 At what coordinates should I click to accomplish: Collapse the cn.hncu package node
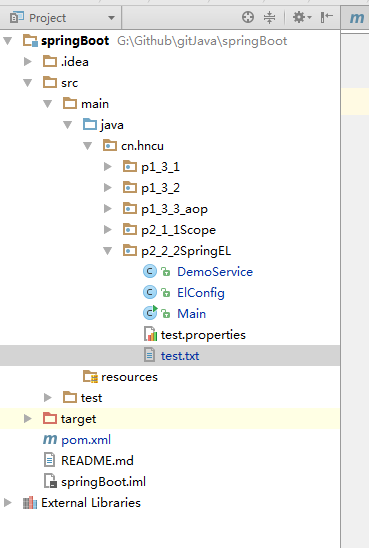tap(87, 146)
